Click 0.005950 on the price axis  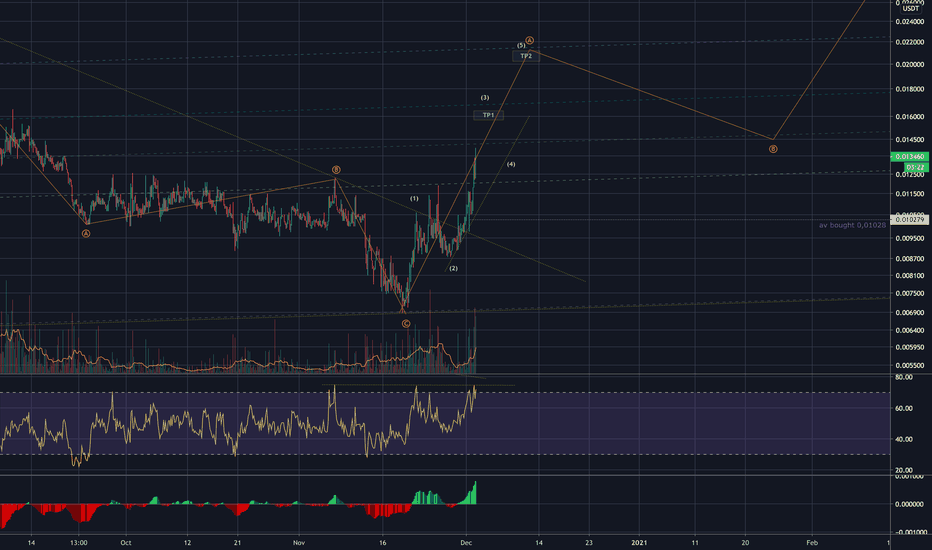(x=909, y=347)
